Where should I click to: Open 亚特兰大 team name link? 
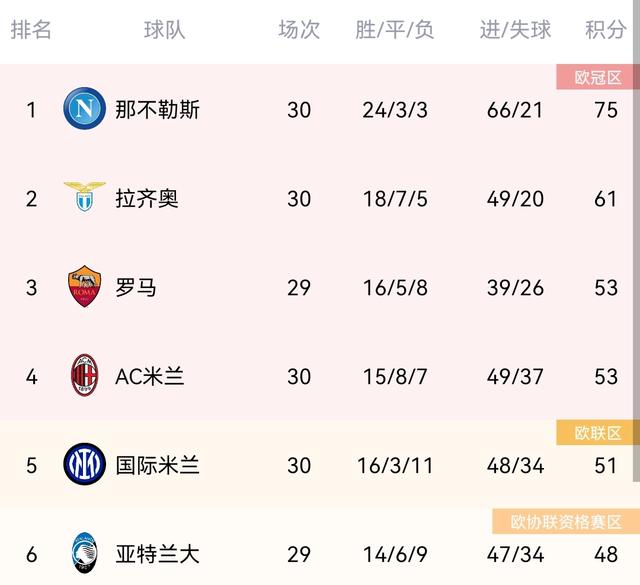(157, 554)
